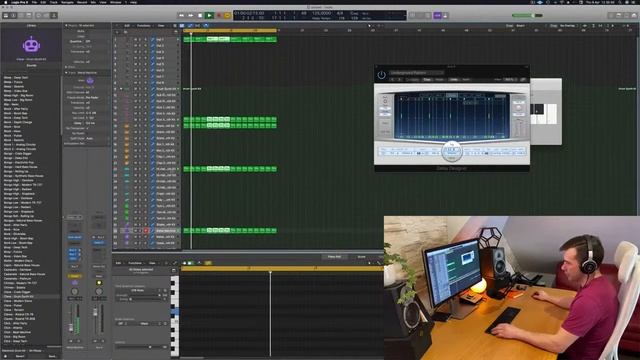Click previous preset arrow in plugin header

[x=392, y=80]
